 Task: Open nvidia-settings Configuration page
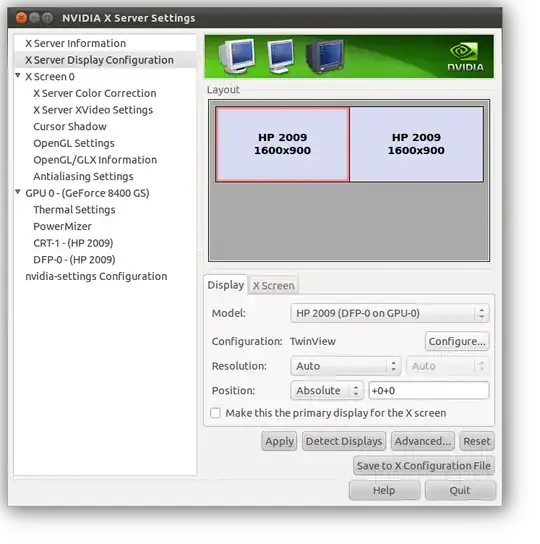pyautogui.click(x=96, y=277)
